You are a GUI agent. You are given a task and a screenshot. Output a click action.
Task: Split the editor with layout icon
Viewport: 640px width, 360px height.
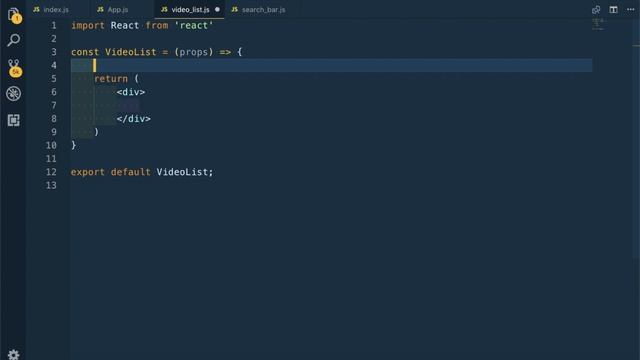(x=613, y=9)
